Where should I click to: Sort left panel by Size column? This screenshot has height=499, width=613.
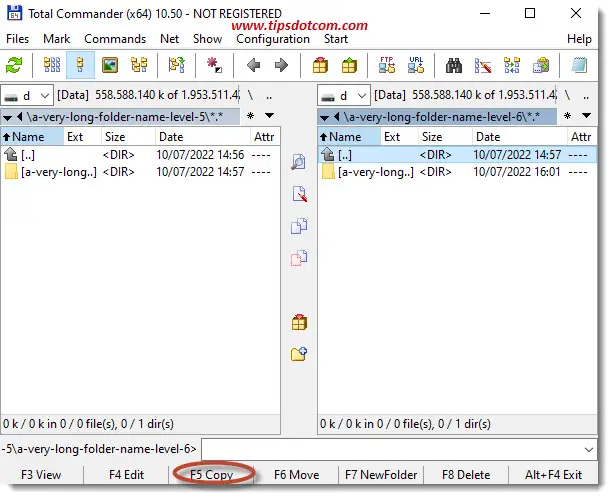[x=129, y=137]
